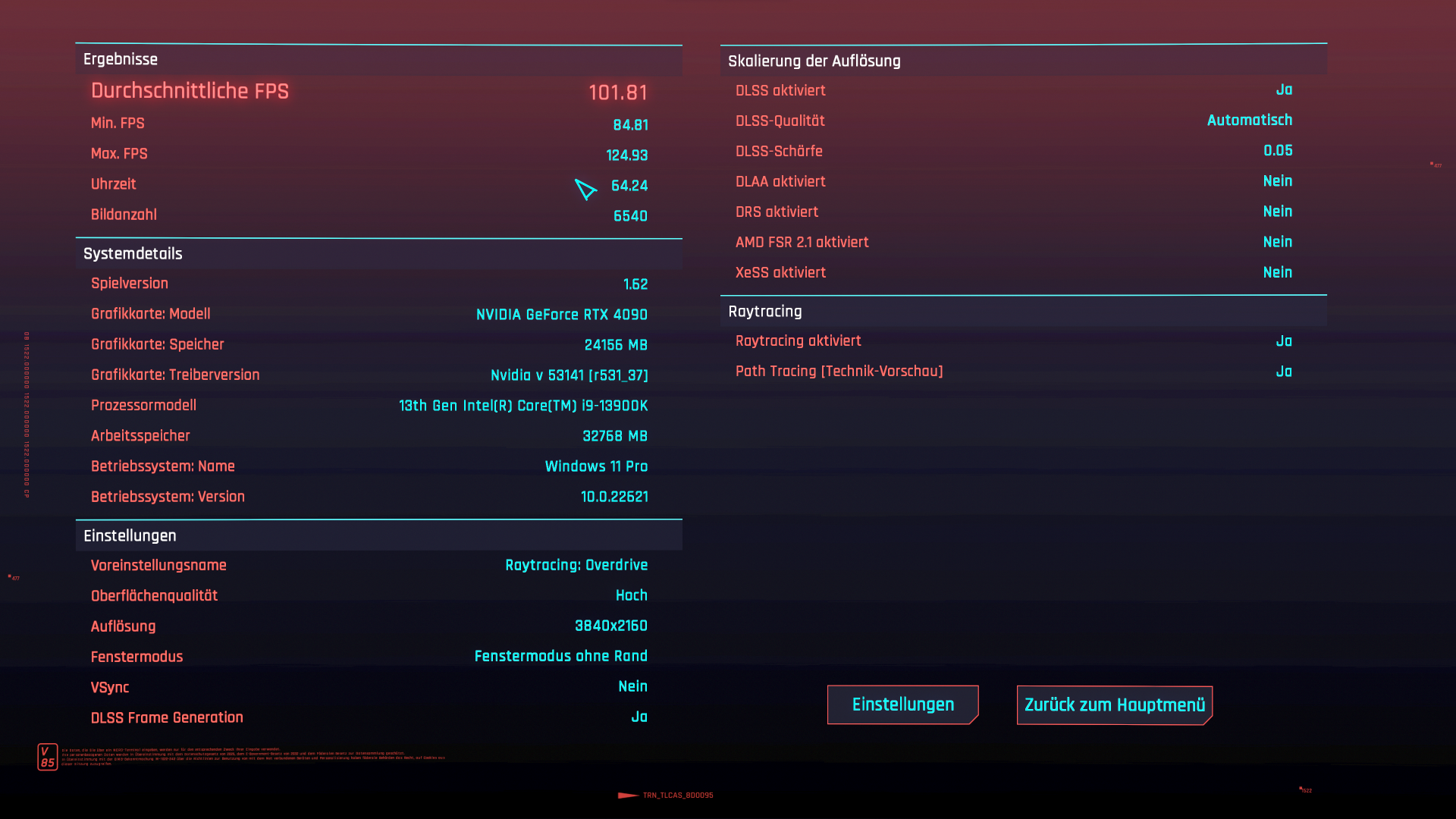Click the DLSS aktiviert Ja value
The image size is (1456, 819).
click(x=1283, y=89)
